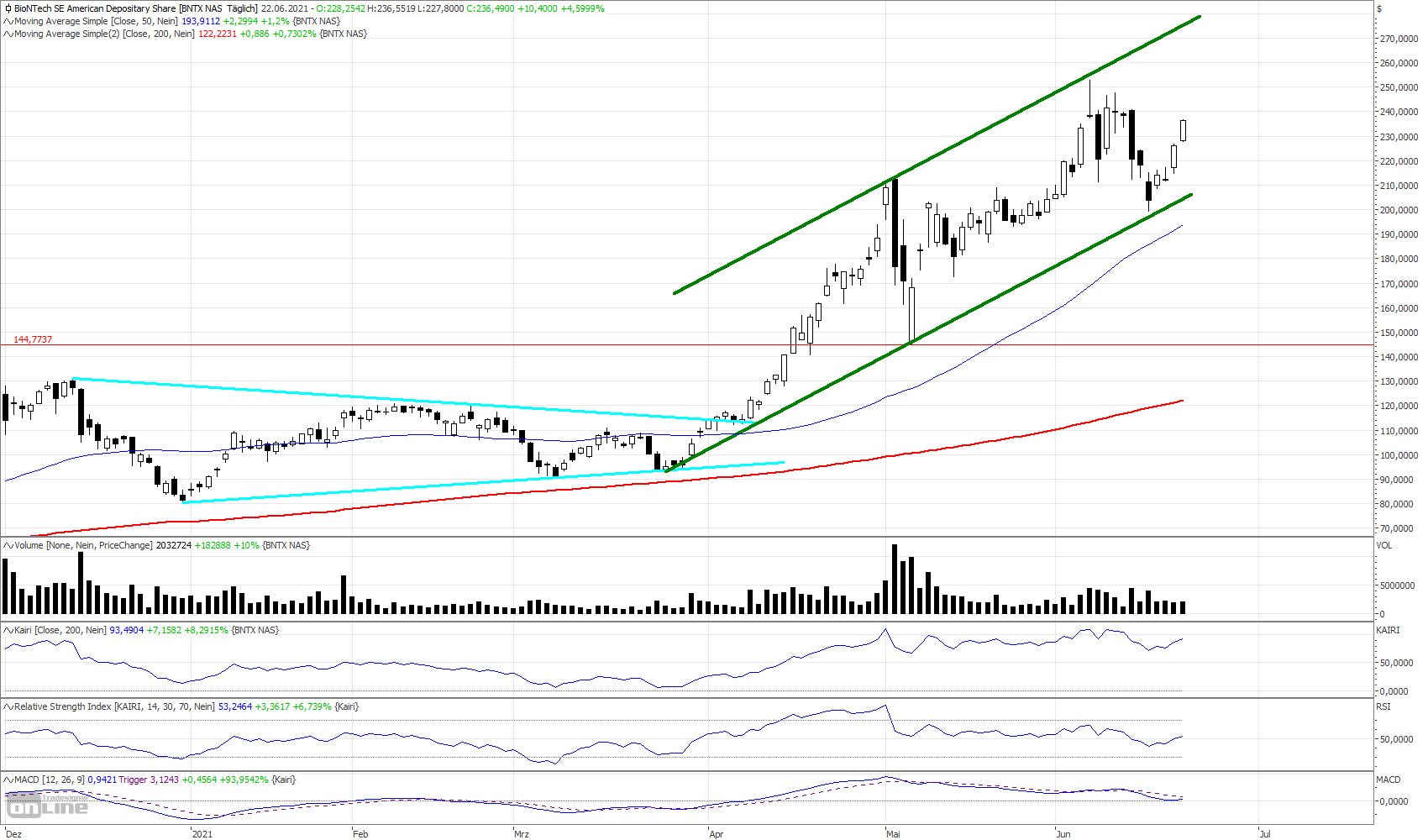Click the wave icon beside Relative Strength Index
This screenshot has height=840, width=1428.
(8, 706)
